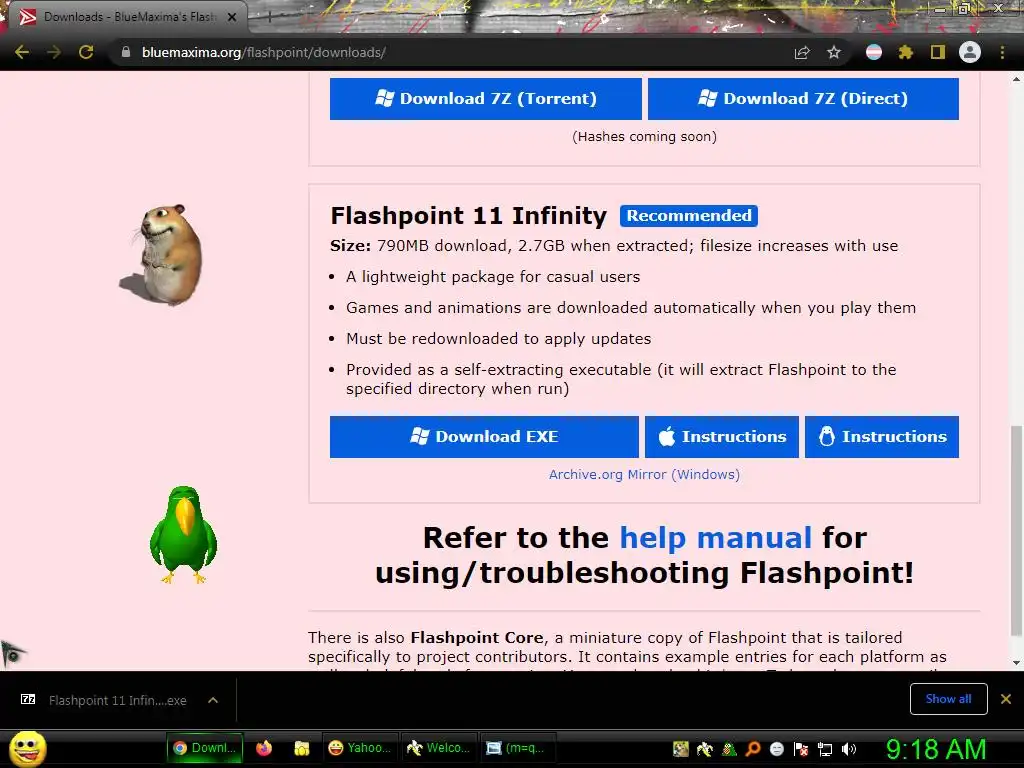Open the help manual link

click(715, 538)
